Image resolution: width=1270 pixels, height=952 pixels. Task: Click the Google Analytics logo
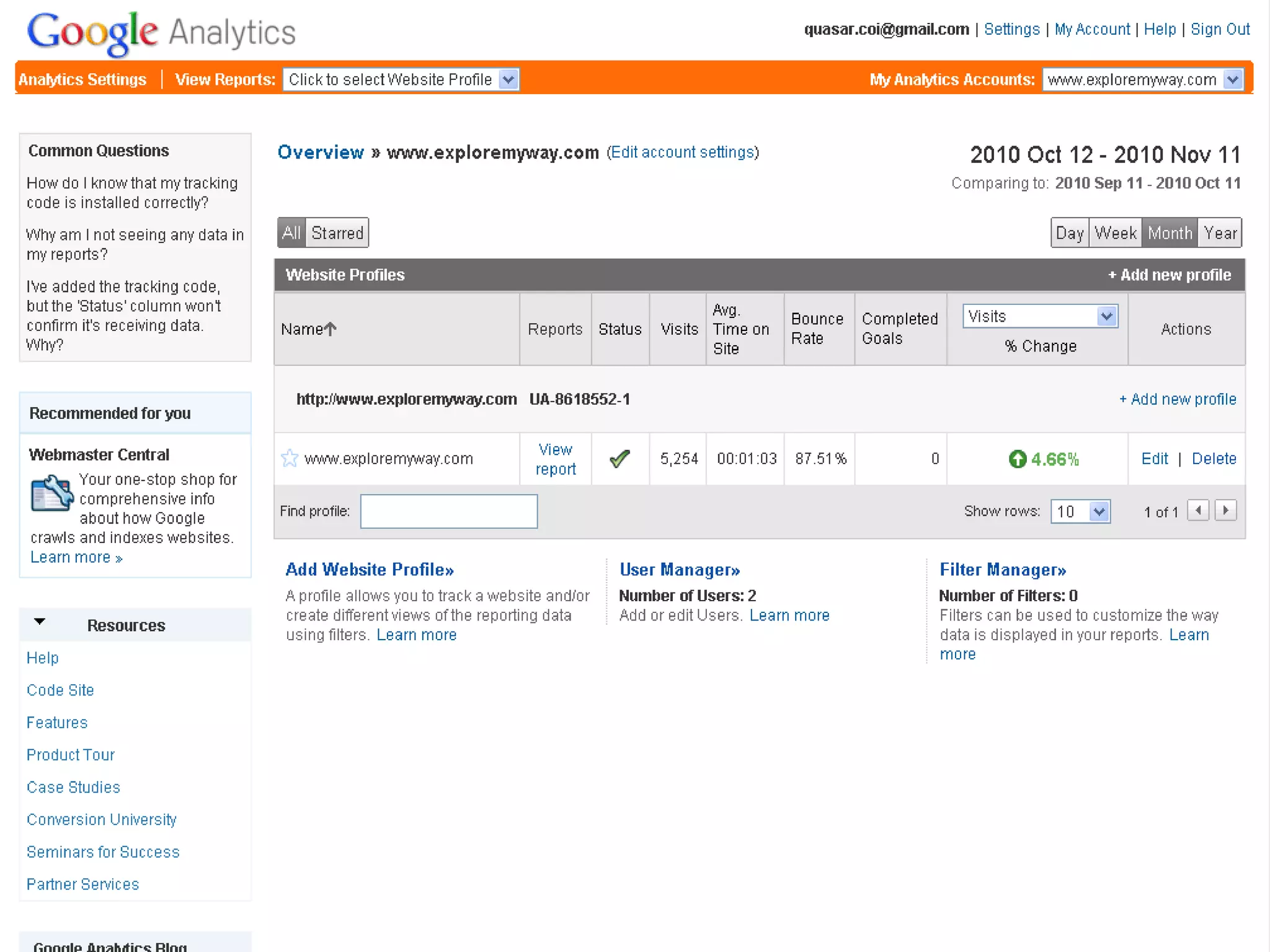point(161,32)
